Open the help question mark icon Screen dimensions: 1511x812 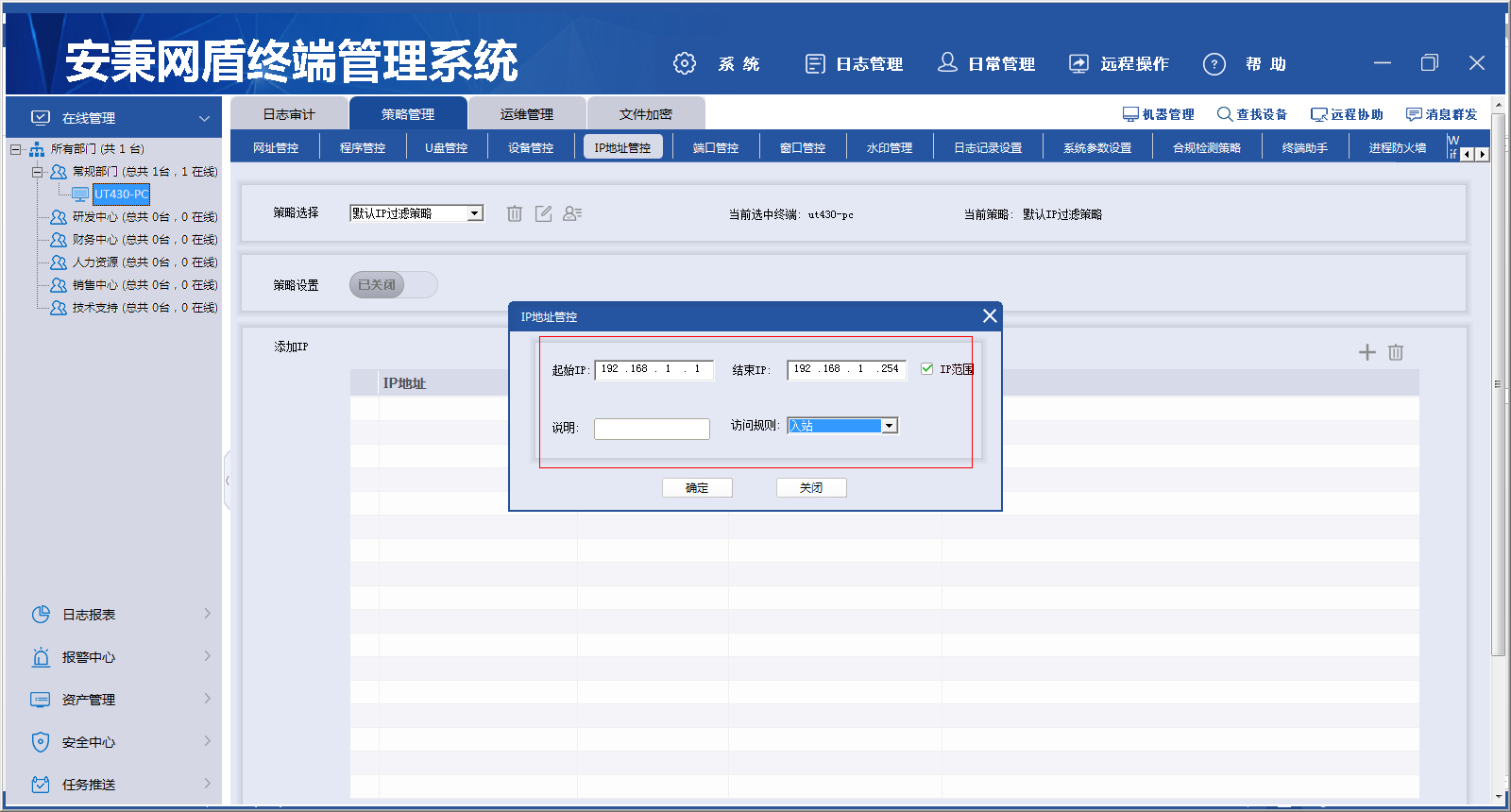(x=1214, y=63)
